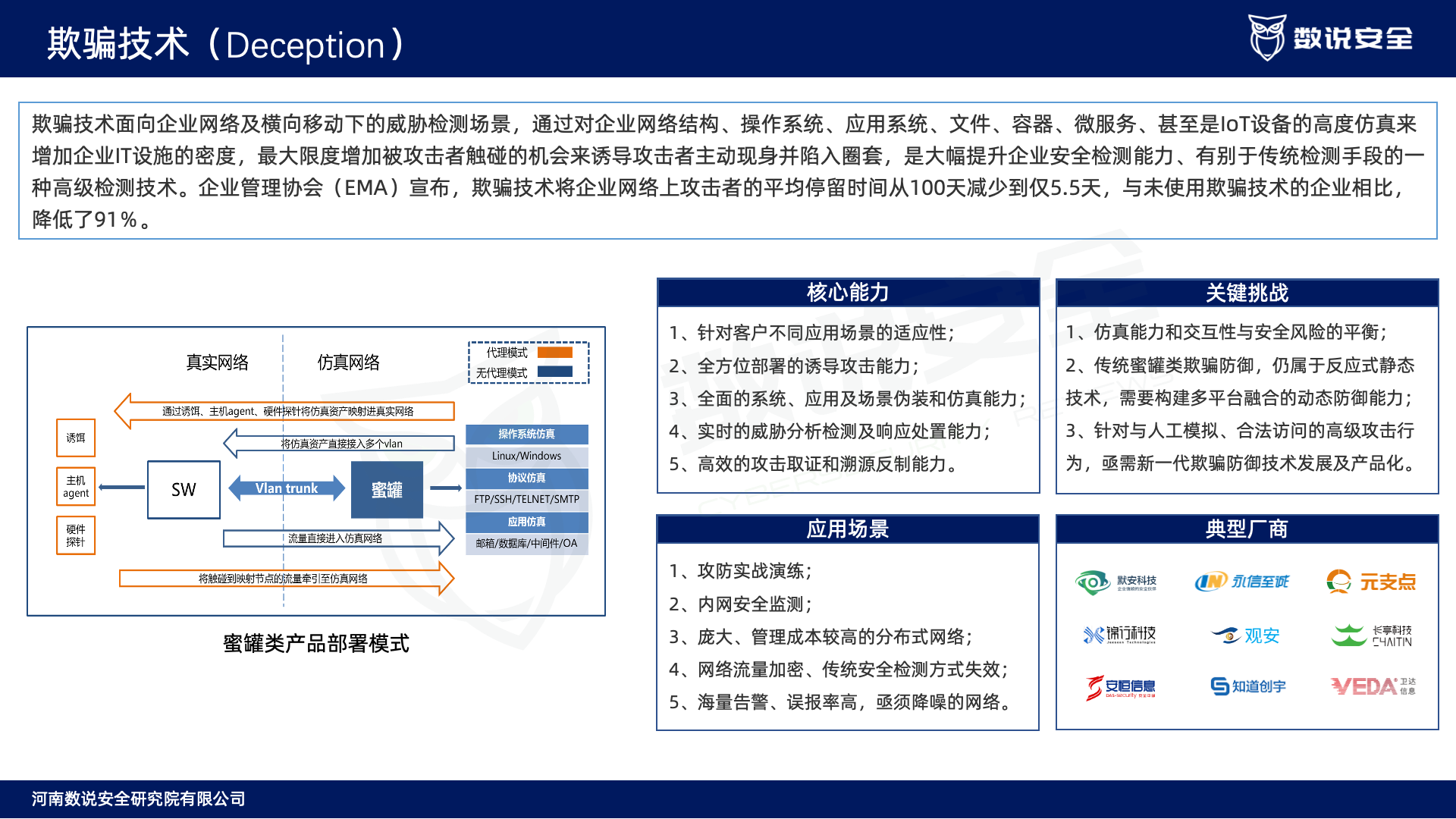
Task: Click the 核心能力 panel header
Action: point(848,293)
